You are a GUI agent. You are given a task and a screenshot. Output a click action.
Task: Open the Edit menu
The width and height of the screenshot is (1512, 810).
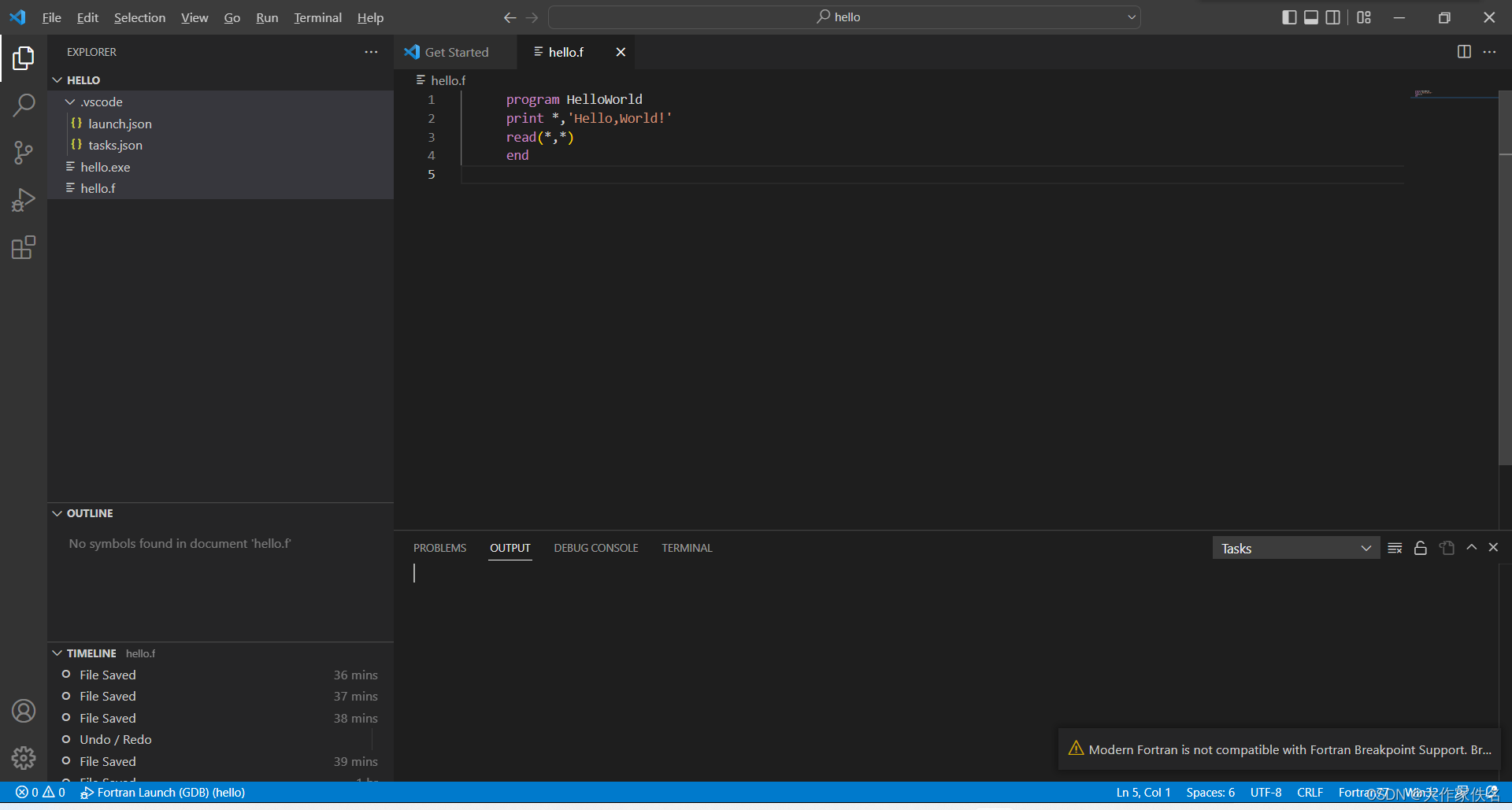coord(87,17)
